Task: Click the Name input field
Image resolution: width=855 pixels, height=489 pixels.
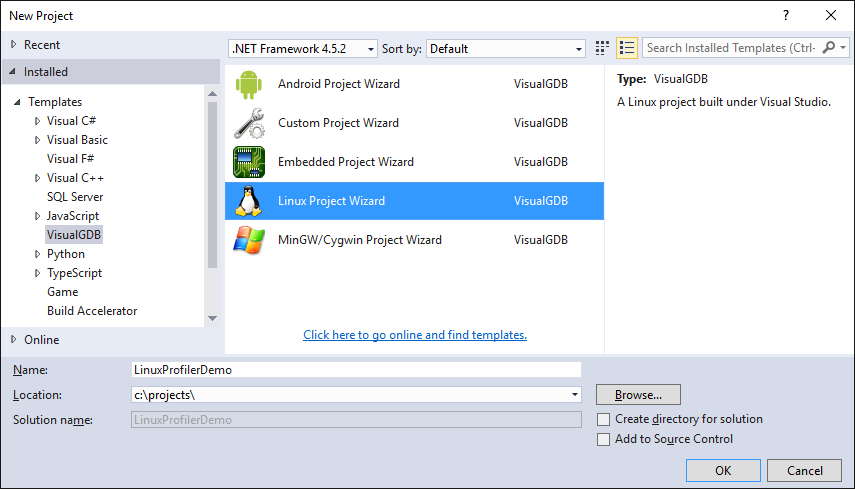Action: pos(356,370)
